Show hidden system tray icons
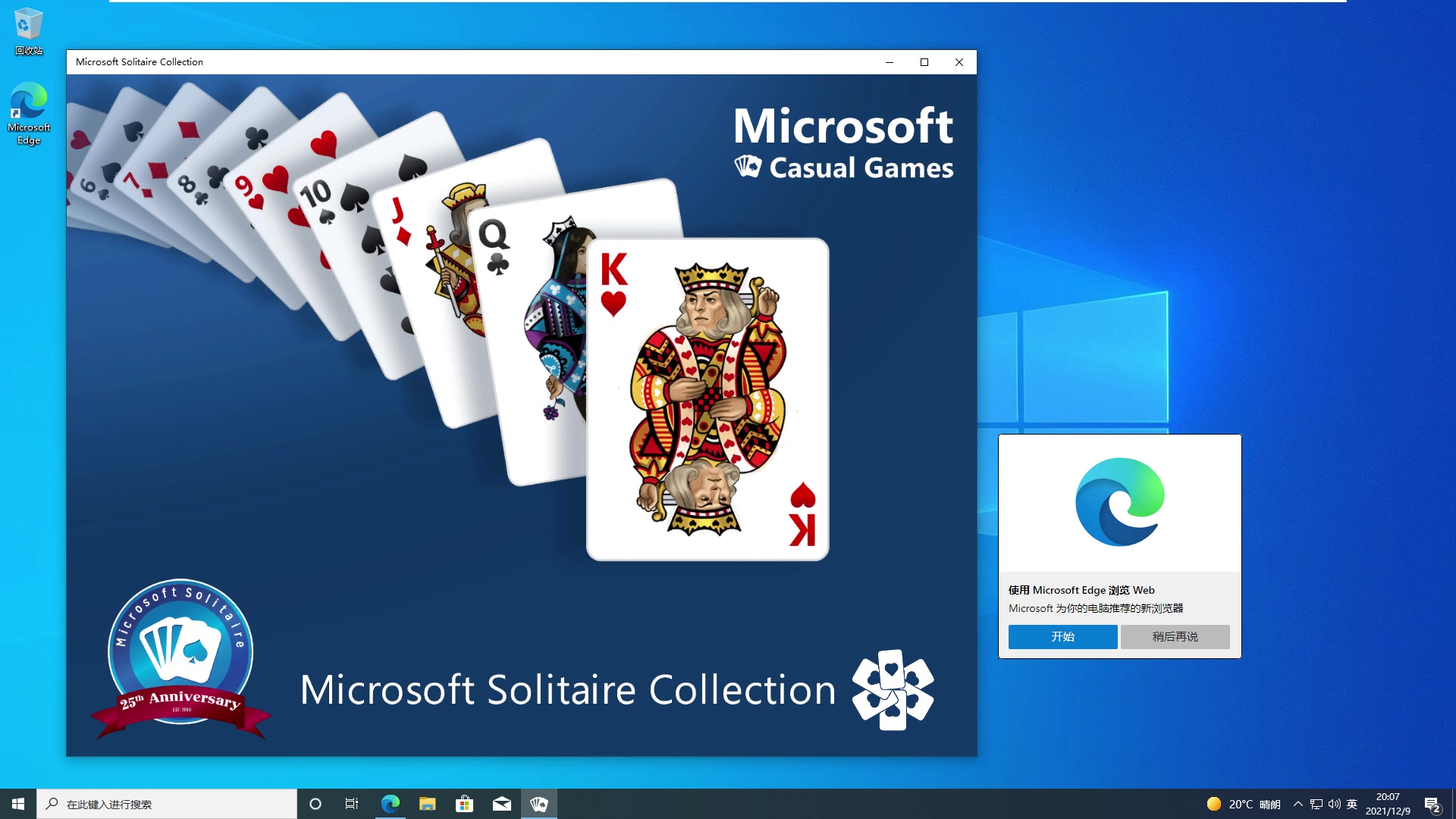 click(x=1298, y=804)
